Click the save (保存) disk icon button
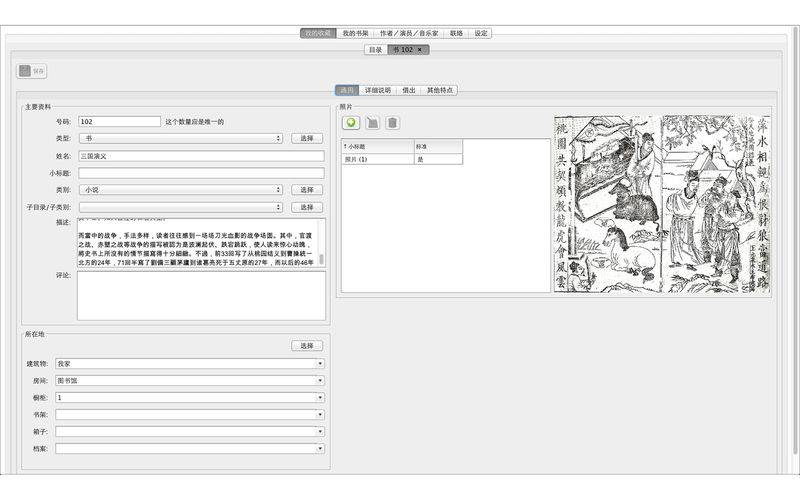The height and width of the screenshot is (500, 800). [32, 71]
